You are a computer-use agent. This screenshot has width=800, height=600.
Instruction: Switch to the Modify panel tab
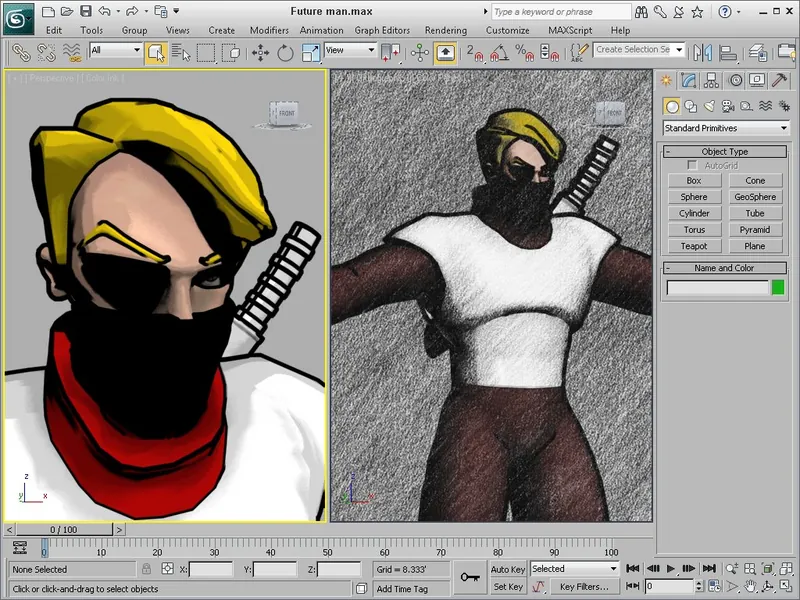click(689, 80)
